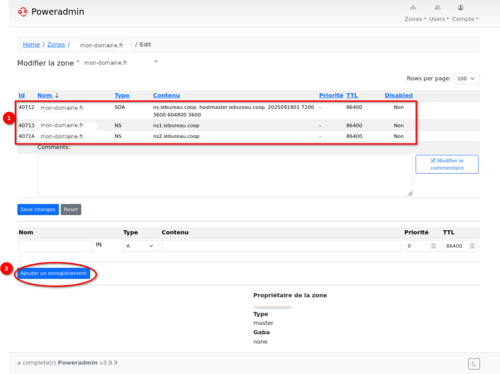The width and height of the screenshot is (500, 374).
Task: Go to the Home breadcrumb link
Action: click(x=31, y=45)
